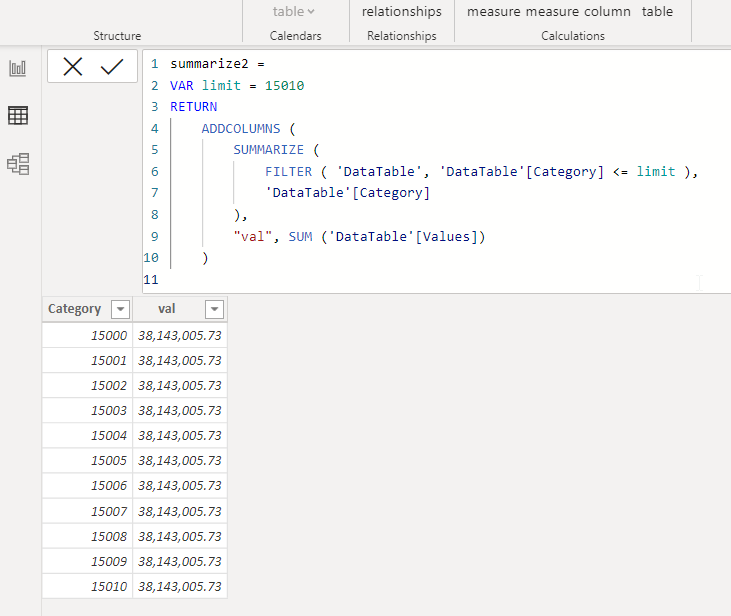The image size is (731, 616).
Task: Click FILTER function in formula
Action: 289,172
